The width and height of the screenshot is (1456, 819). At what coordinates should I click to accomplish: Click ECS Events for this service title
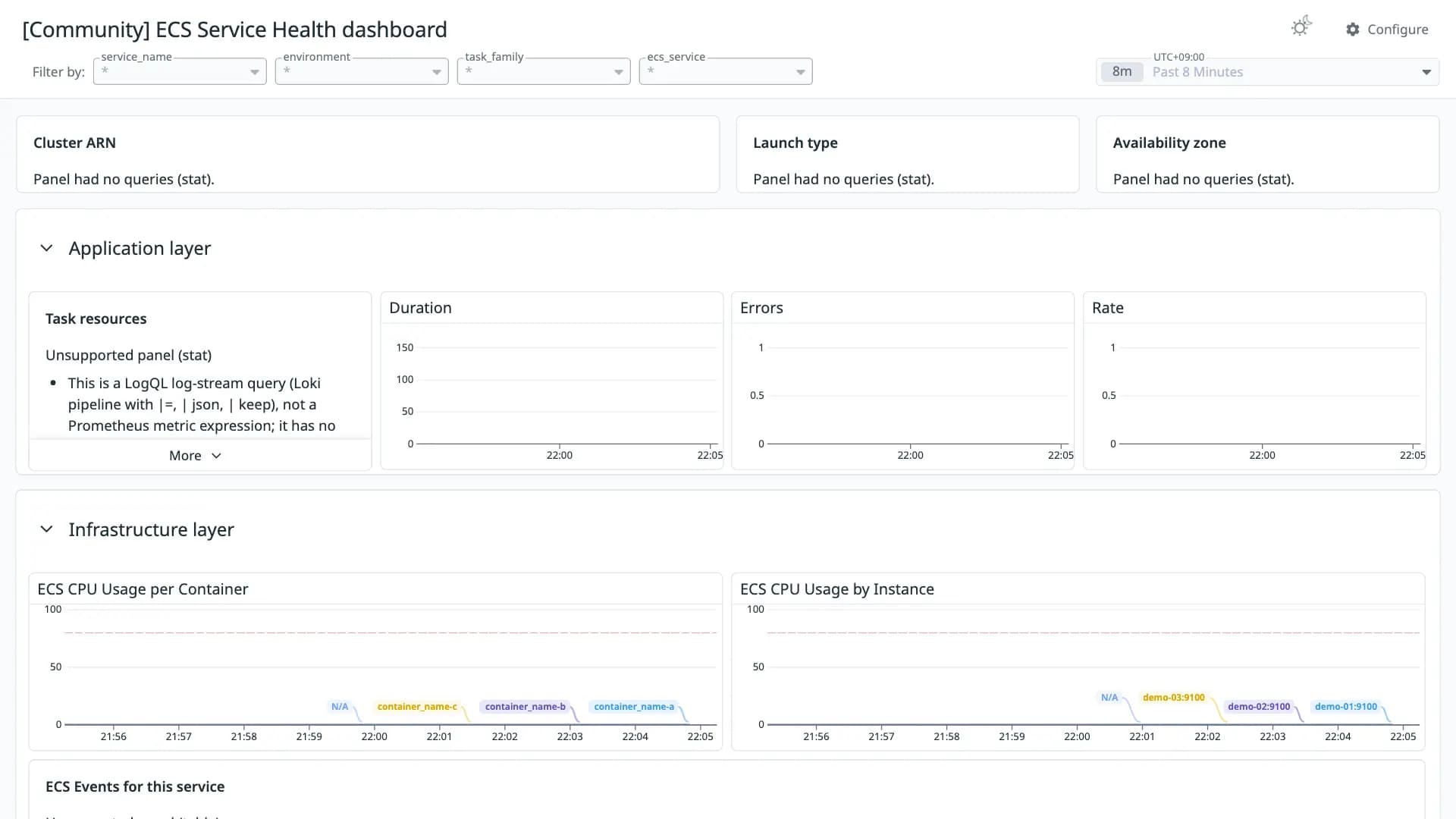(135, 786)
